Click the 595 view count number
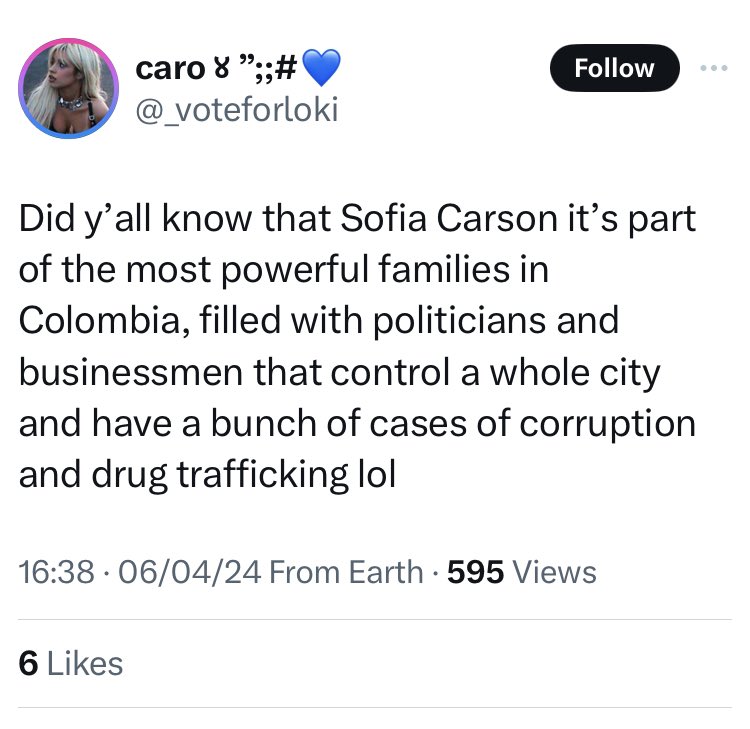Screen dimensions: 750x729 (x=475, y=572)
